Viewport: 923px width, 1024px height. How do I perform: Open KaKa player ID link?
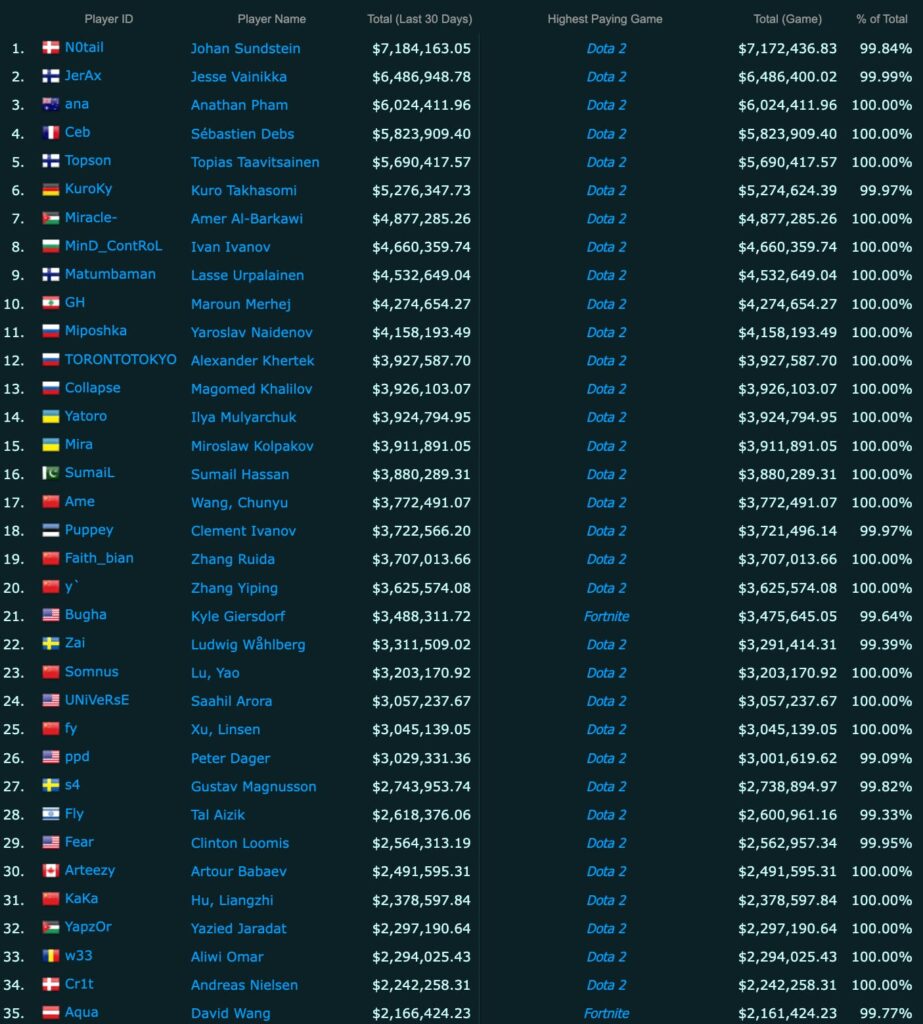82,899
